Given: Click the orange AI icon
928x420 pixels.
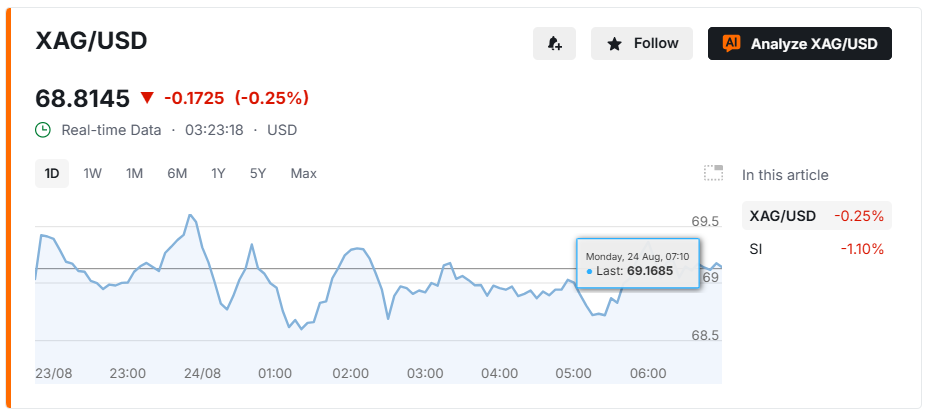Looking at the screenshot, I should point(732,43).
